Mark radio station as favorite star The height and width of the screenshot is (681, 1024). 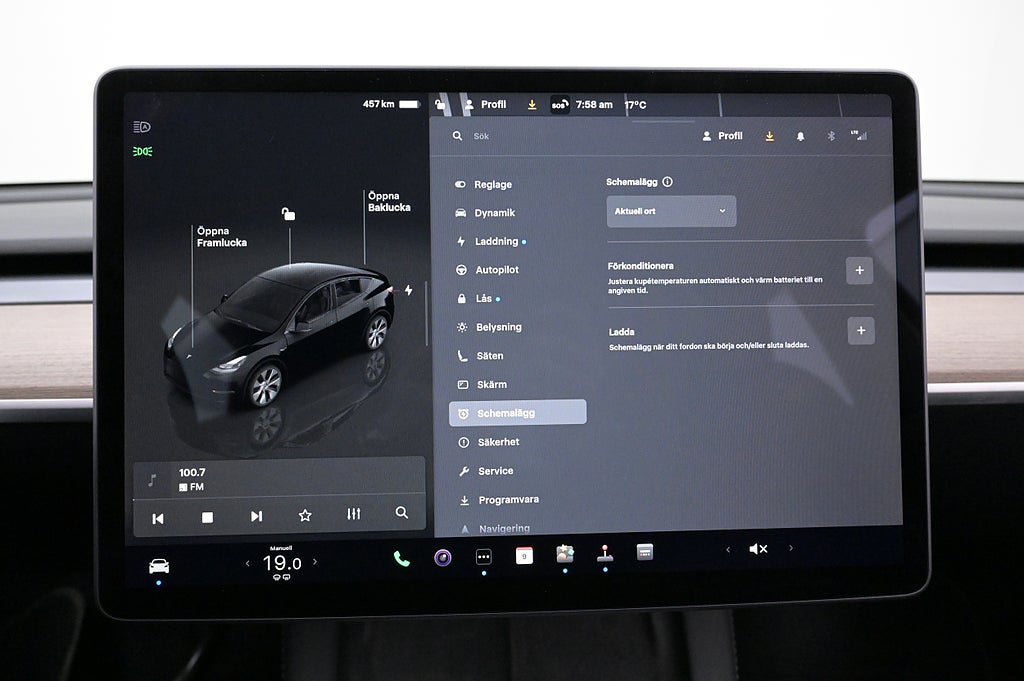point(305,515)
